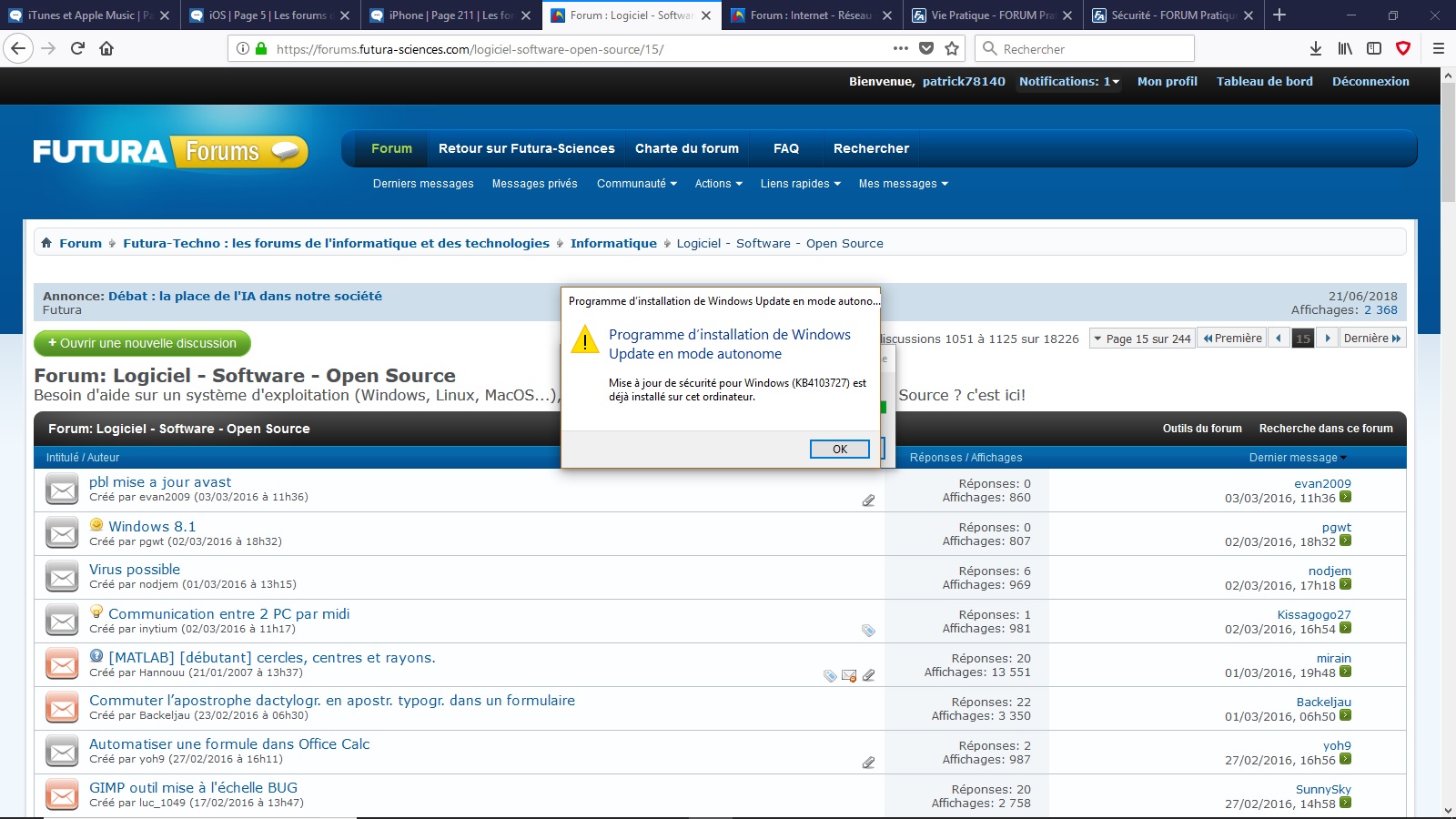1456x819 pixels.
Task: Save this page to Pocket
Action: tap(926, 48)
